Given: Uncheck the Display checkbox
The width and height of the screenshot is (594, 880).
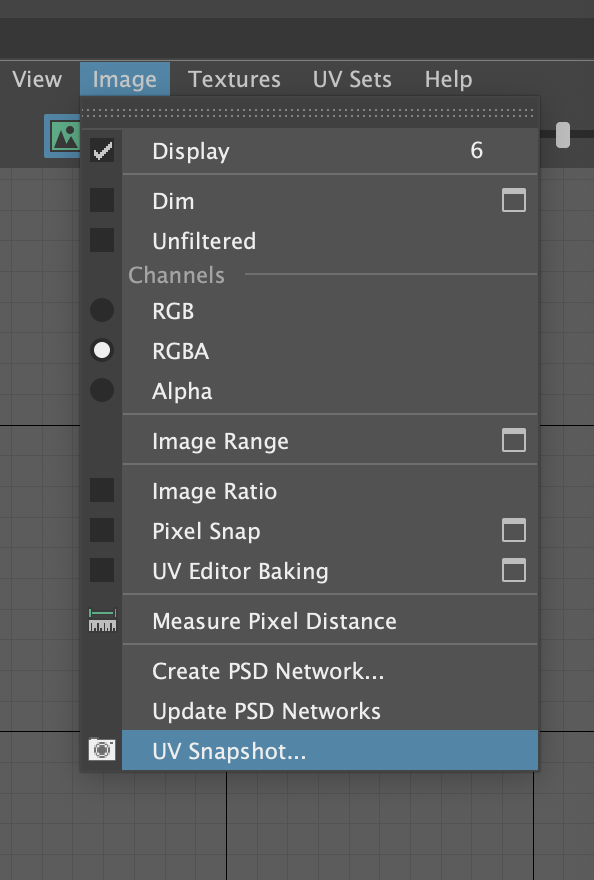Looking at the screenshot, I should pyautogui.click(x=102, y=150).
